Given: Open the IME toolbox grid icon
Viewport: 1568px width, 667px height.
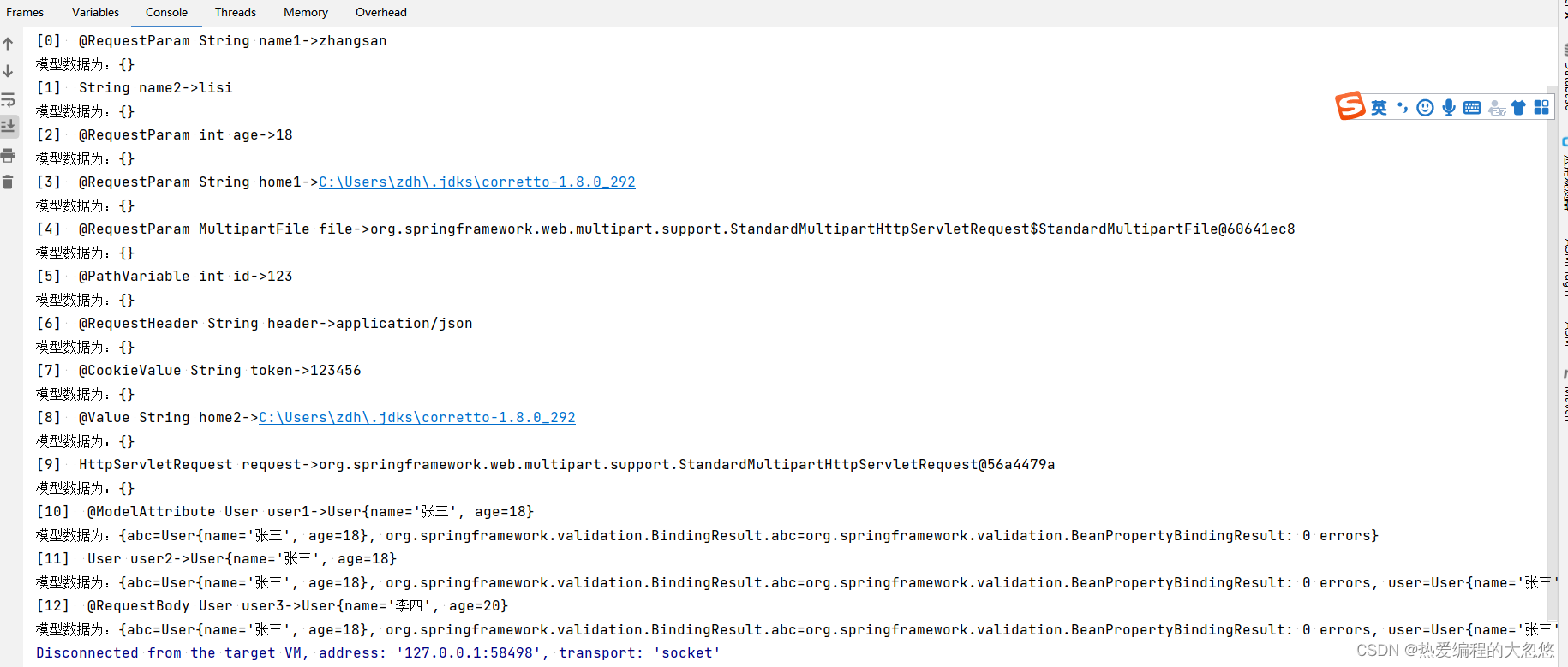Looking at the screenshot, I should [1541, 107].
